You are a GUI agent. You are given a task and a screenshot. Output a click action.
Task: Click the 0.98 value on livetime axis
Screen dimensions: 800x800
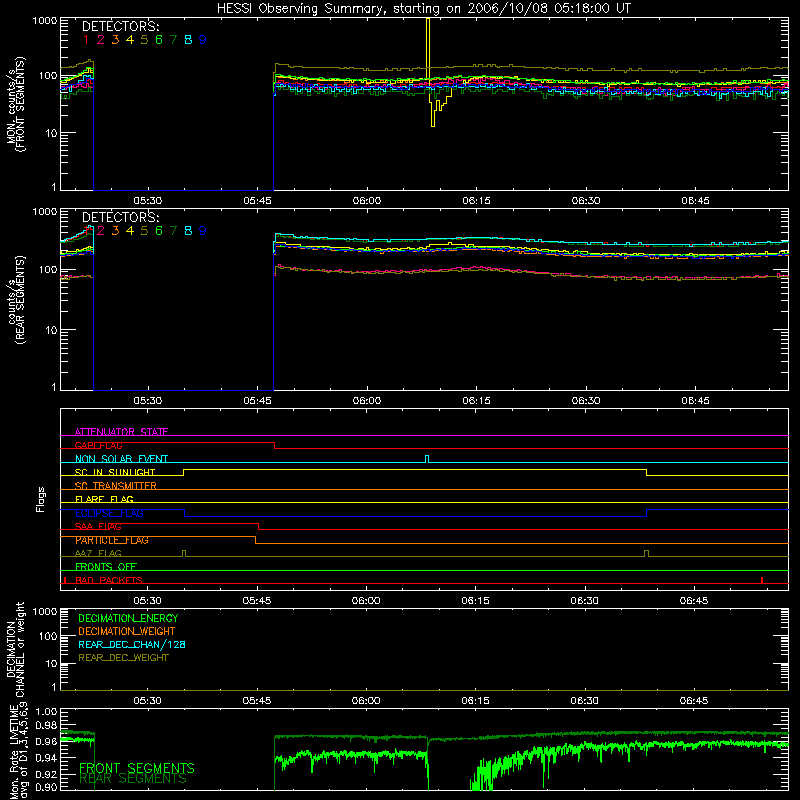[x=46, y=725]
